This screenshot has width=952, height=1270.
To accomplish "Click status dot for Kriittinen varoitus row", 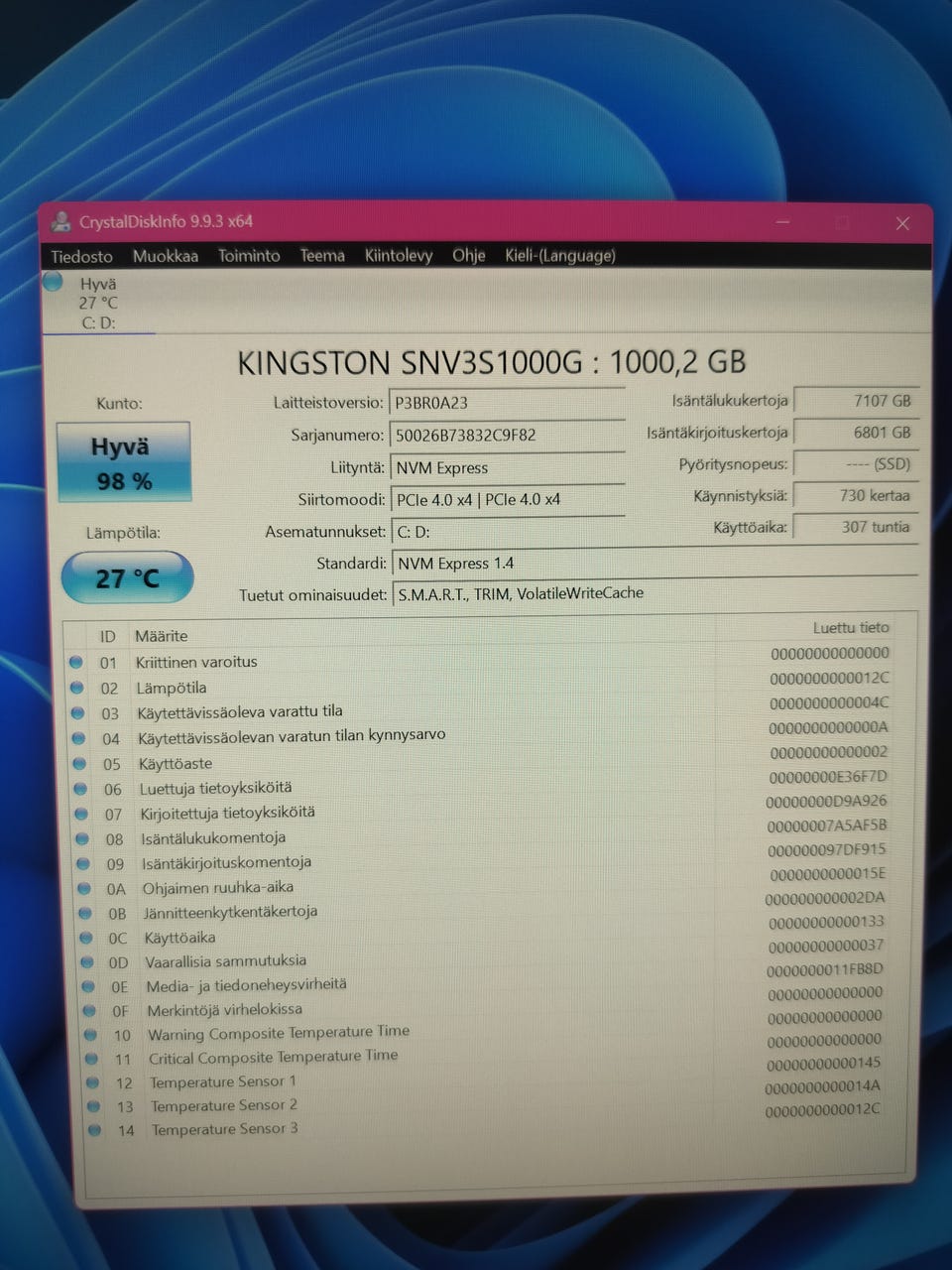I will (75, 662).
